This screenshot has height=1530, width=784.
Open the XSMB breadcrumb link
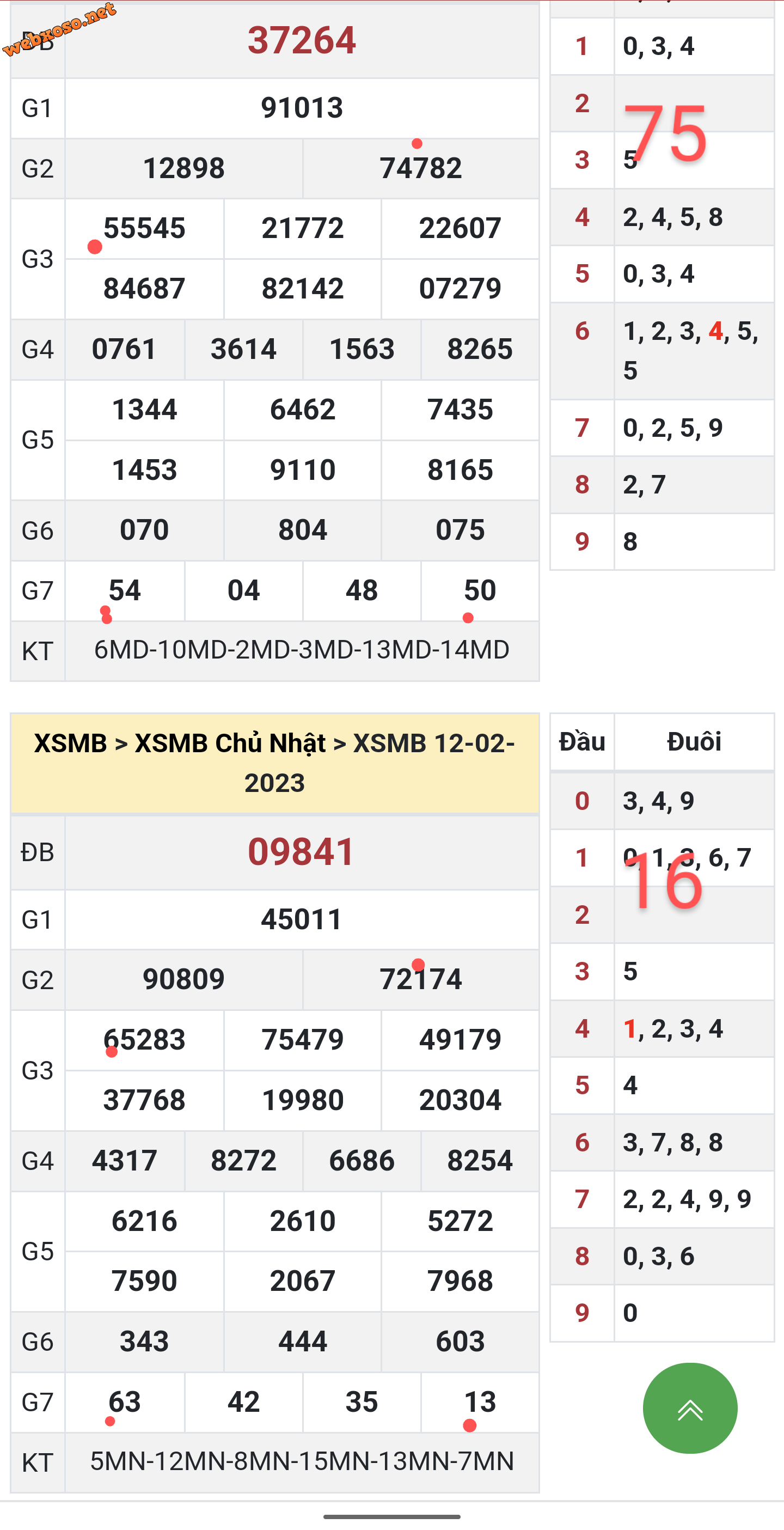coord(70,743)
